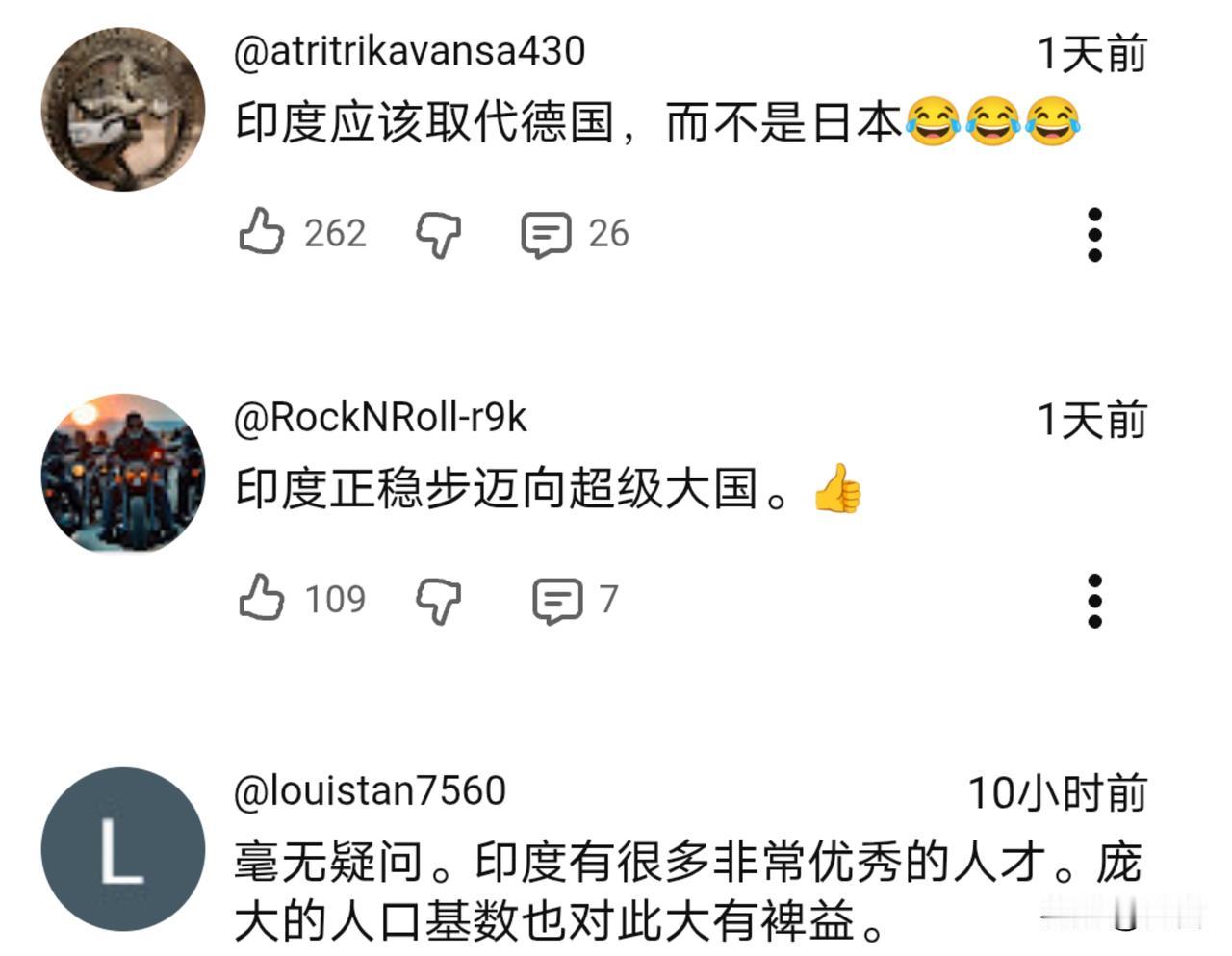Click the 109 like count
Image resolution: width=1232 pixels, height=956 pixels.
pos(335,600)
